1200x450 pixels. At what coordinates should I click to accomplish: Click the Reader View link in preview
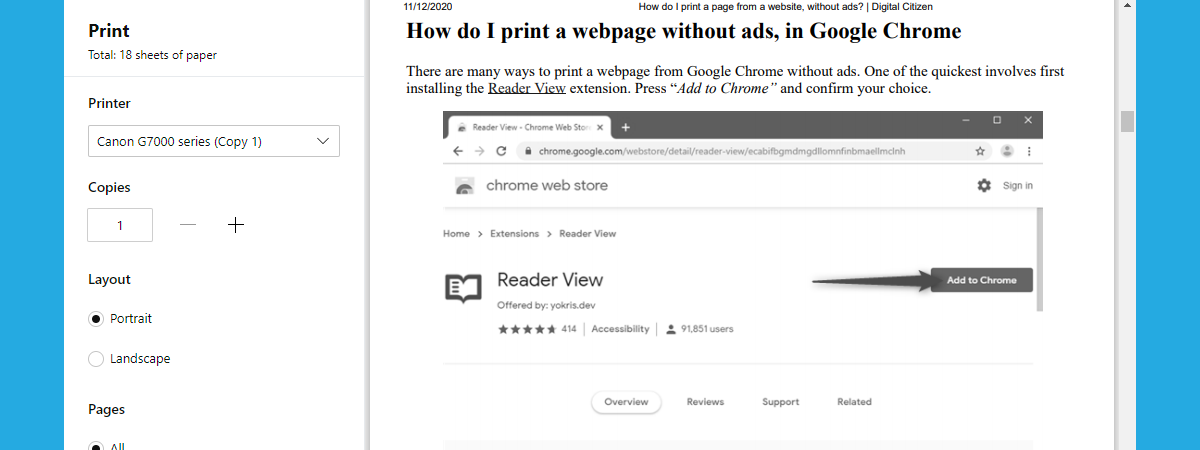tap(527, 88)
